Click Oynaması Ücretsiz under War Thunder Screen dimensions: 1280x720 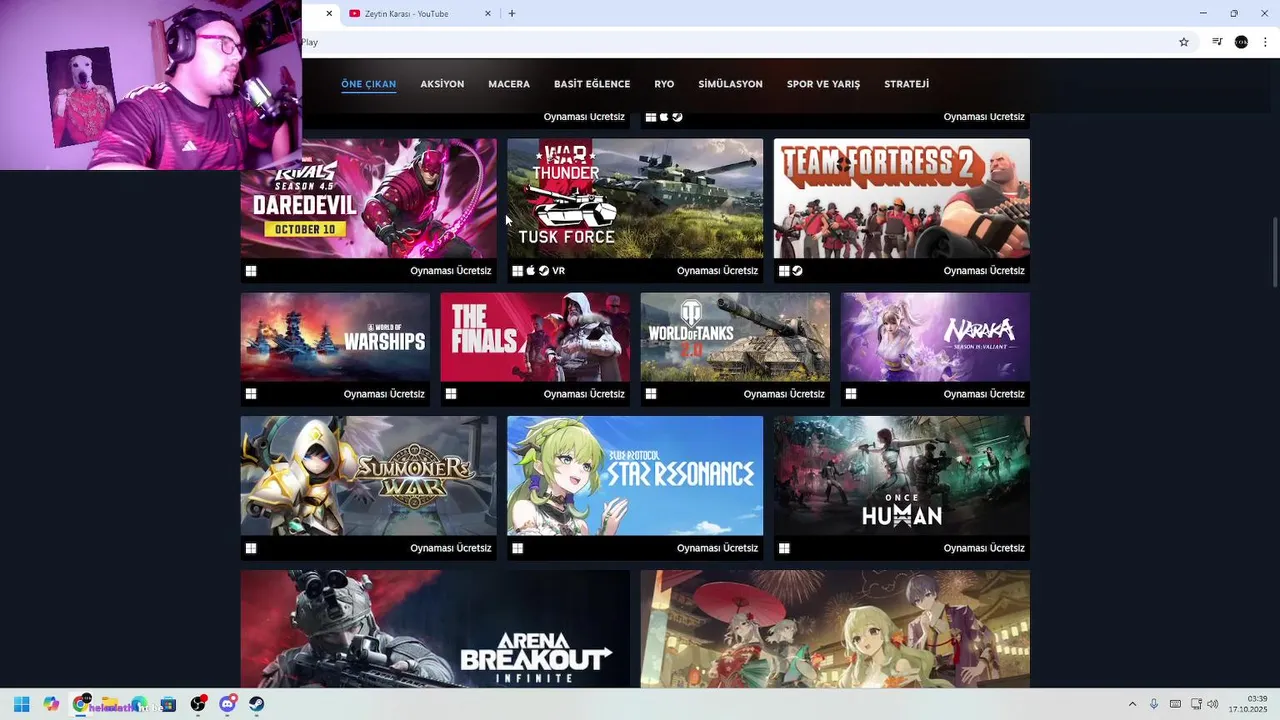717,271
